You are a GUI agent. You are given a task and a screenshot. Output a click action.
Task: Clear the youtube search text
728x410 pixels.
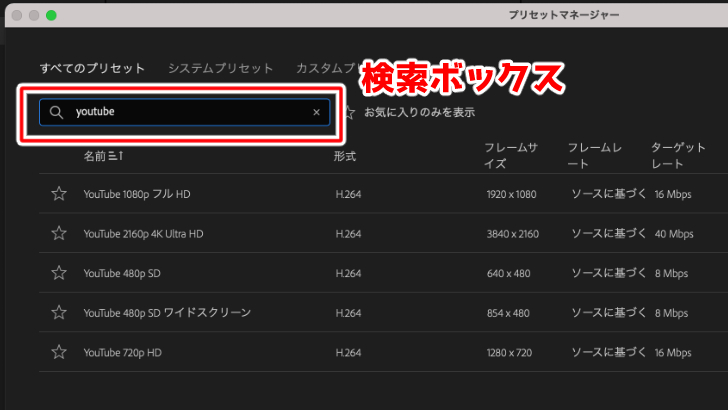point(316,112)
